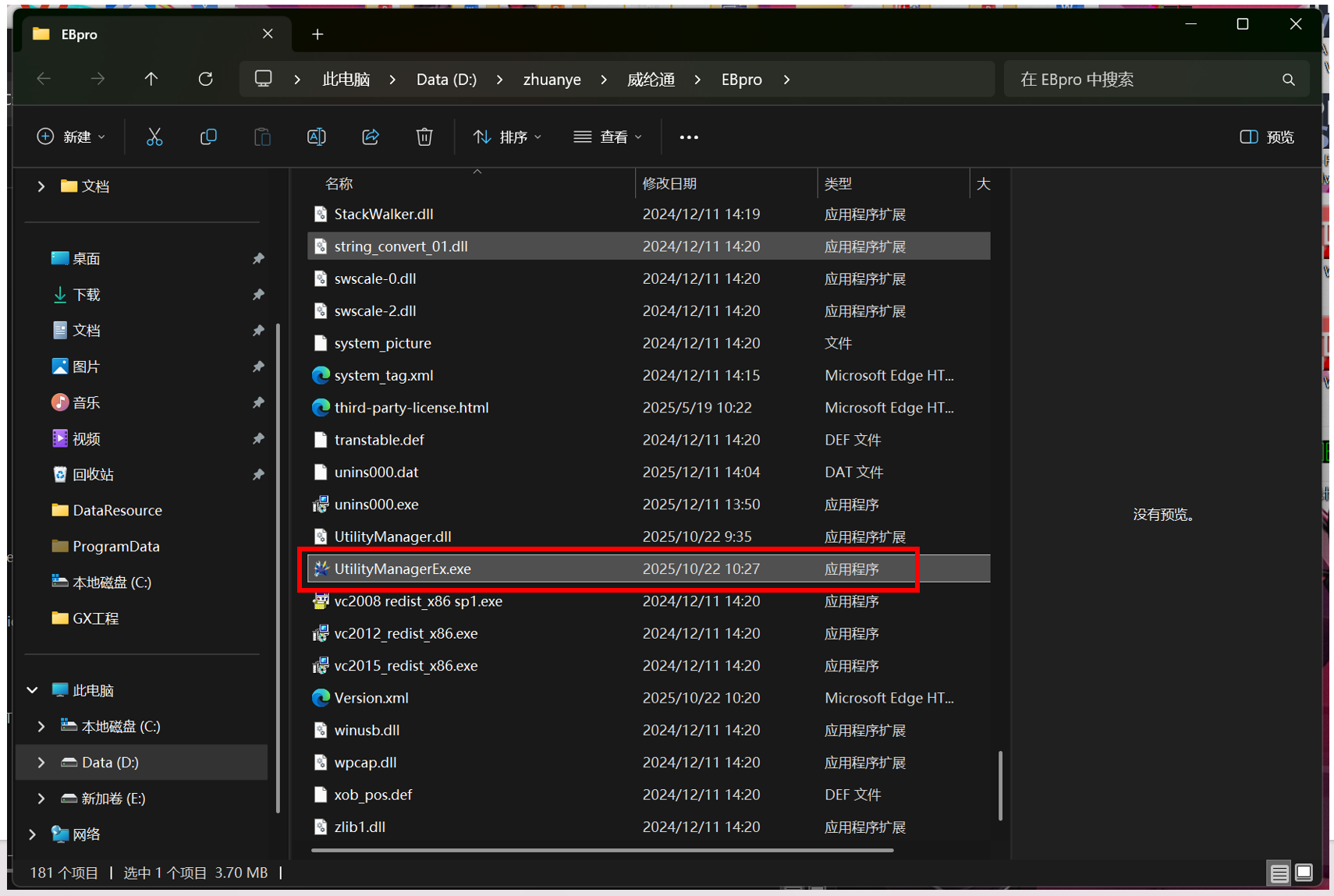Viewport: 1334px width, 896px height.
Task: Unpin 桌面 using its pin icon
Action: [x=258, y=258]
